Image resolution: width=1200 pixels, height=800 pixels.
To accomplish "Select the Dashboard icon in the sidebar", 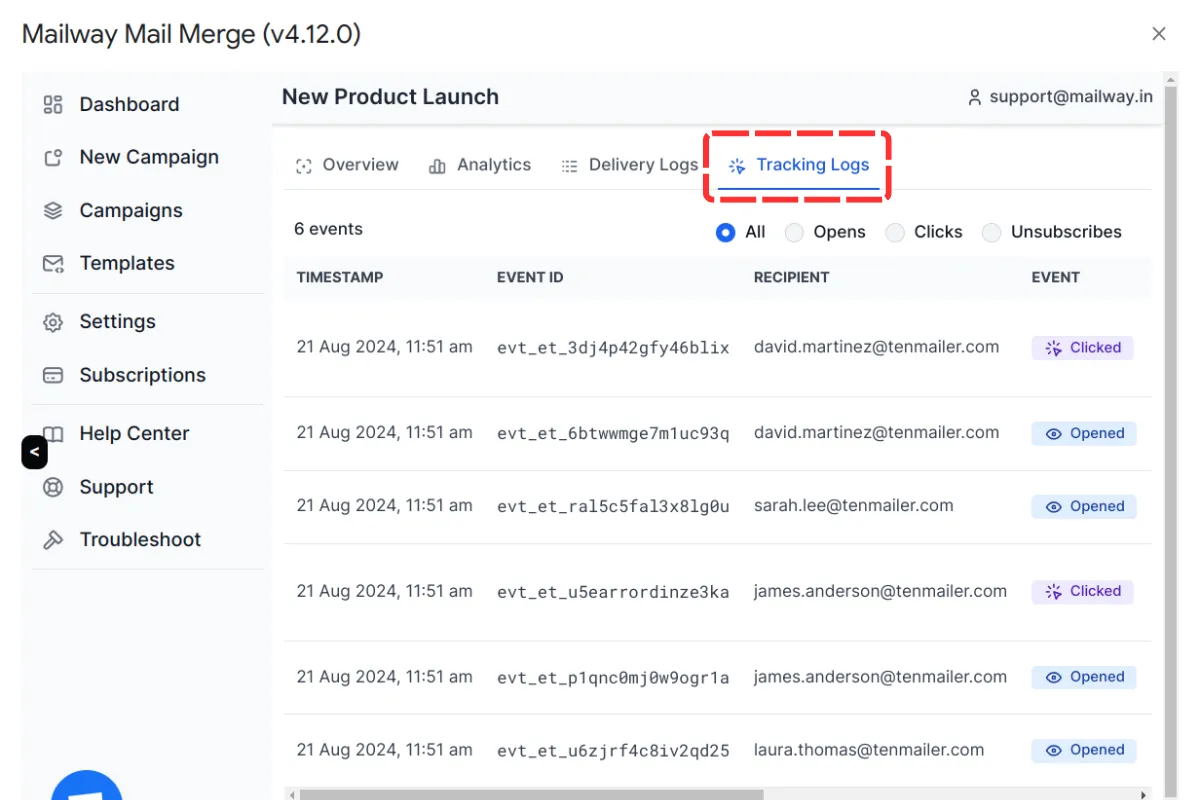I will tap(52, 104).
